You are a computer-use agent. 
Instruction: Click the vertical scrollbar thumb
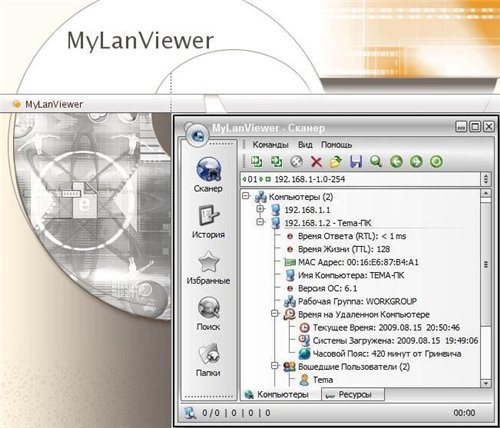click(x=486, y=264)
